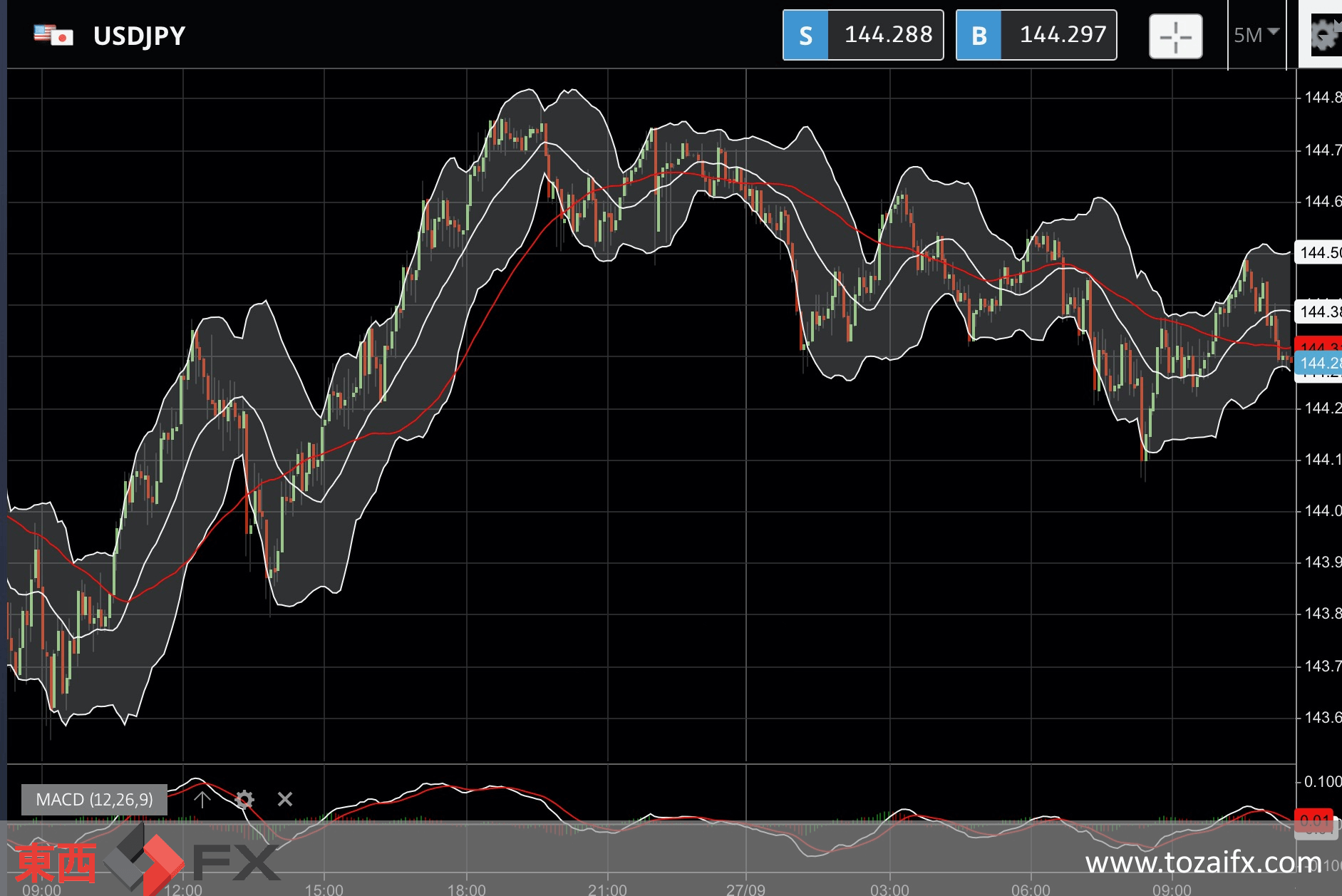Click the blue B buy icon
This screenshot has height=896, width=1342.
(x=979, y=35)
